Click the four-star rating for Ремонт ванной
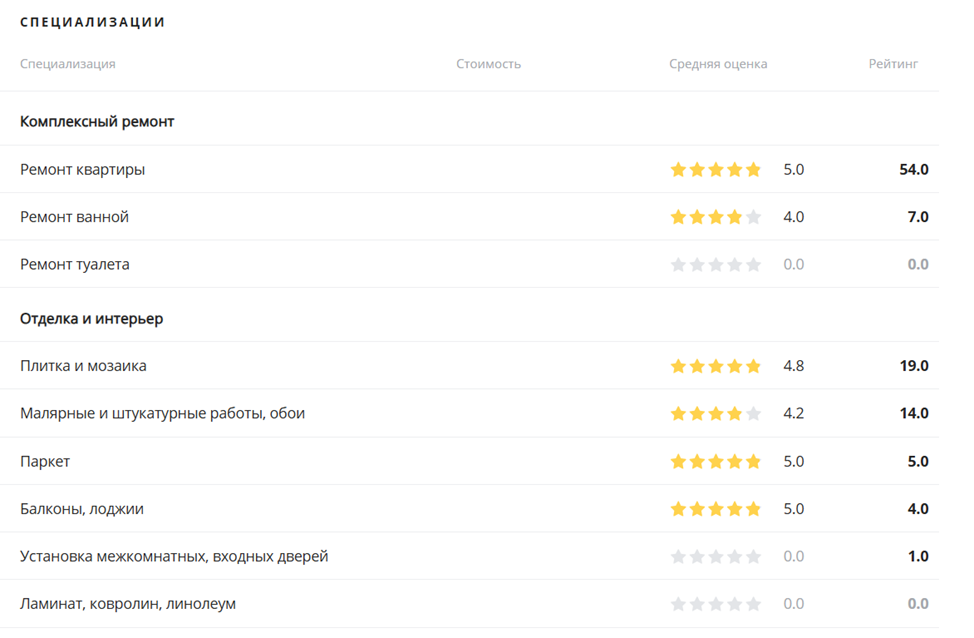Screen dimensions: 974x638 715,217
